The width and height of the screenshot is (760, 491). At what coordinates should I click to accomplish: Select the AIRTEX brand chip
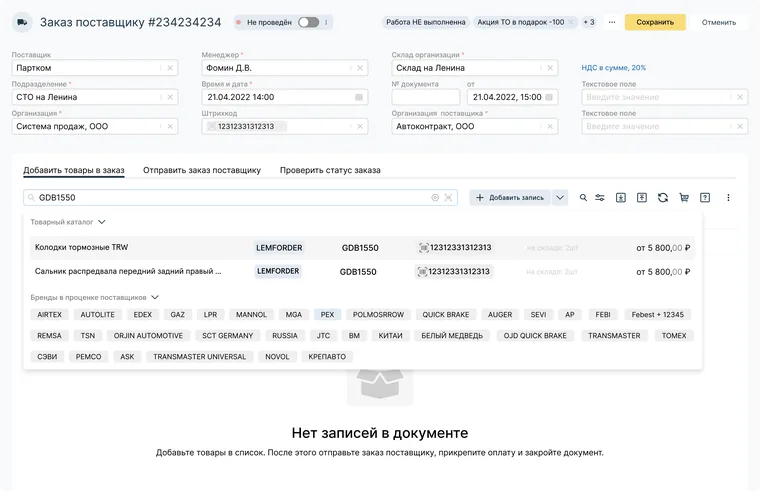point(49,315)
